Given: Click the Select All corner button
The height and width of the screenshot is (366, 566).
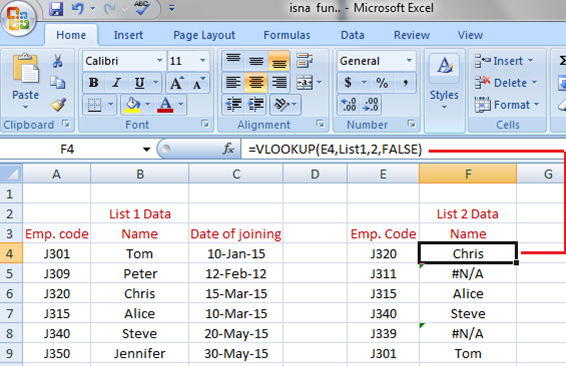Looking at the screenshot, I should [11, 174].
